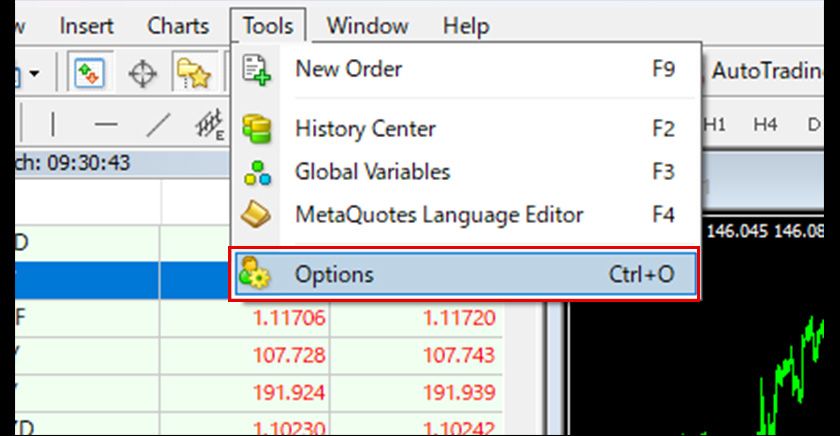The width and height of the screenshot is (840, 436).
Task: Select the Crosshair tool
Action: (x=142, y=73)
